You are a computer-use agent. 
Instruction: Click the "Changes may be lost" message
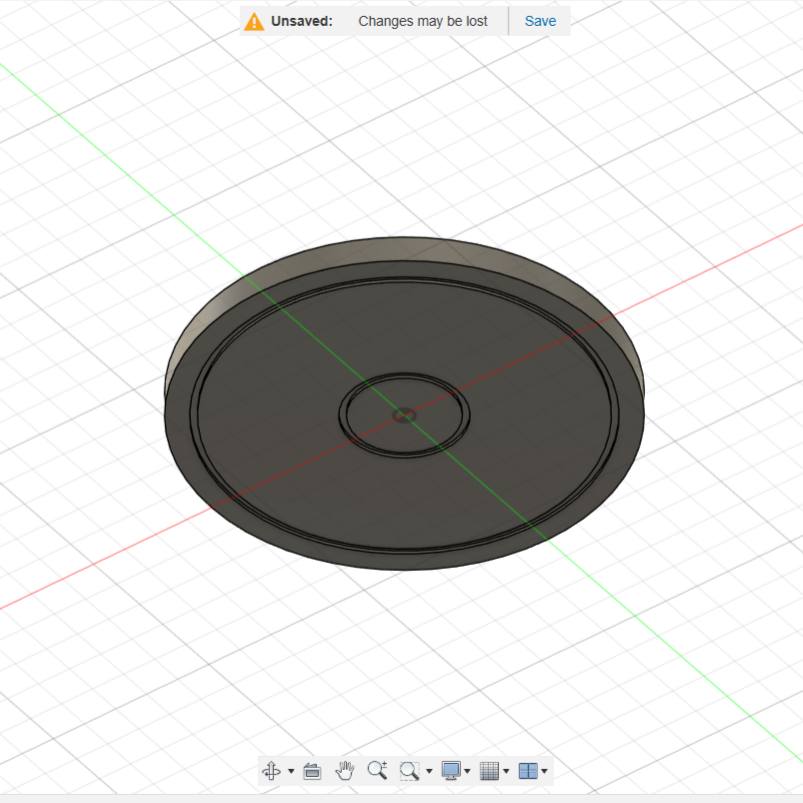coord(422,22)
